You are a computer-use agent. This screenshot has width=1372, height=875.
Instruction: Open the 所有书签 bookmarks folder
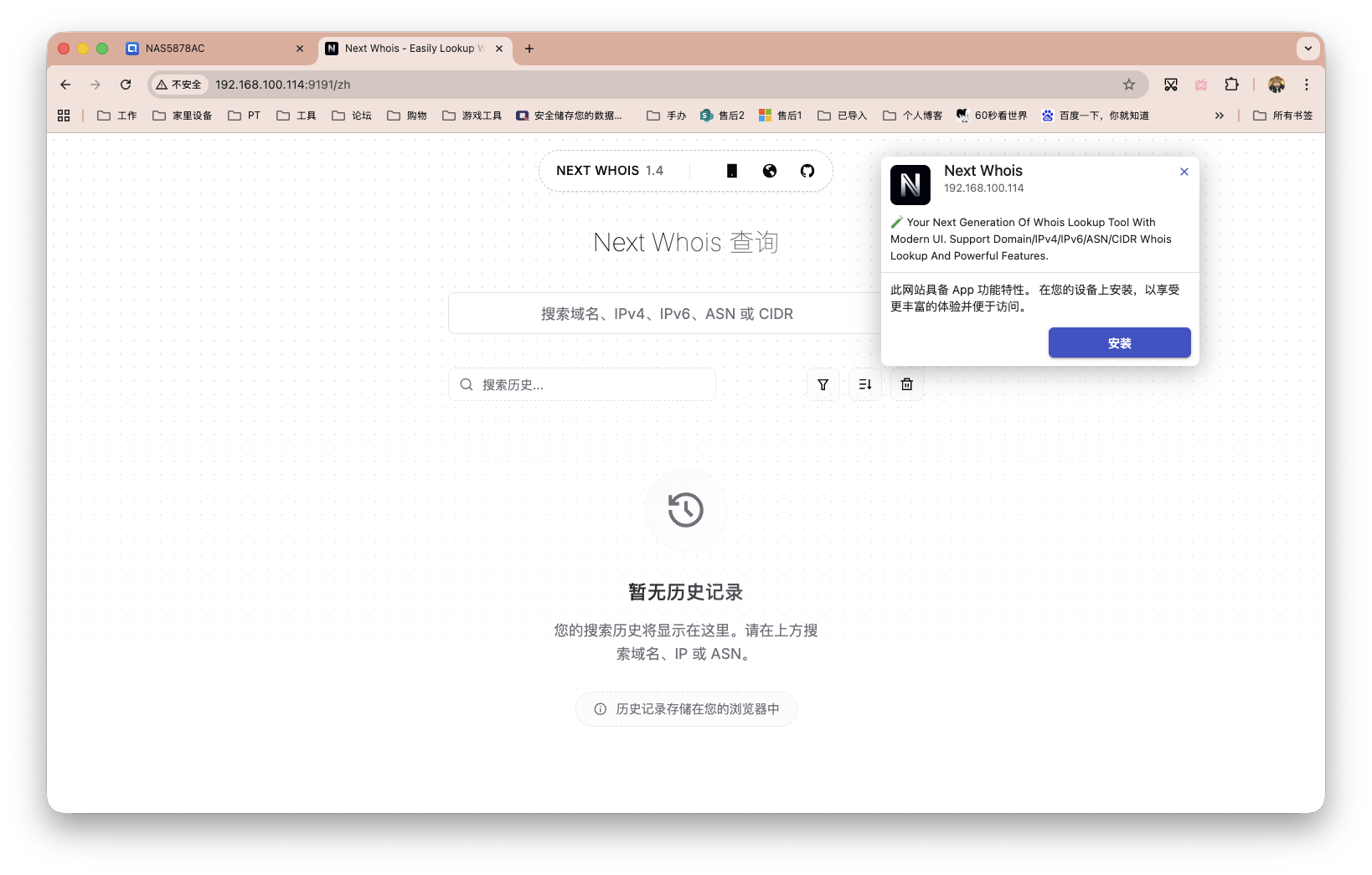click(1283, 115)
